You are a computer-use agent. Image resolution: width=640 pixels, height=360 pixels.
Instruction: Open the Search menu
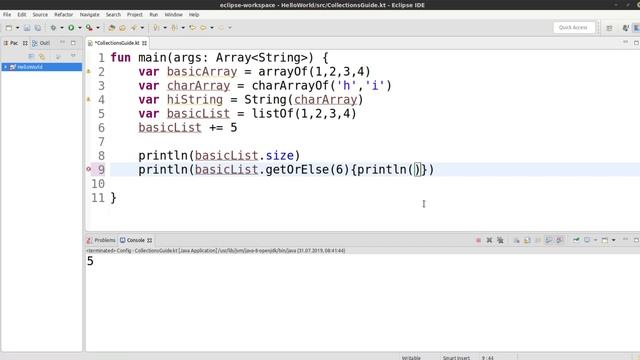[x=113, y=15]
